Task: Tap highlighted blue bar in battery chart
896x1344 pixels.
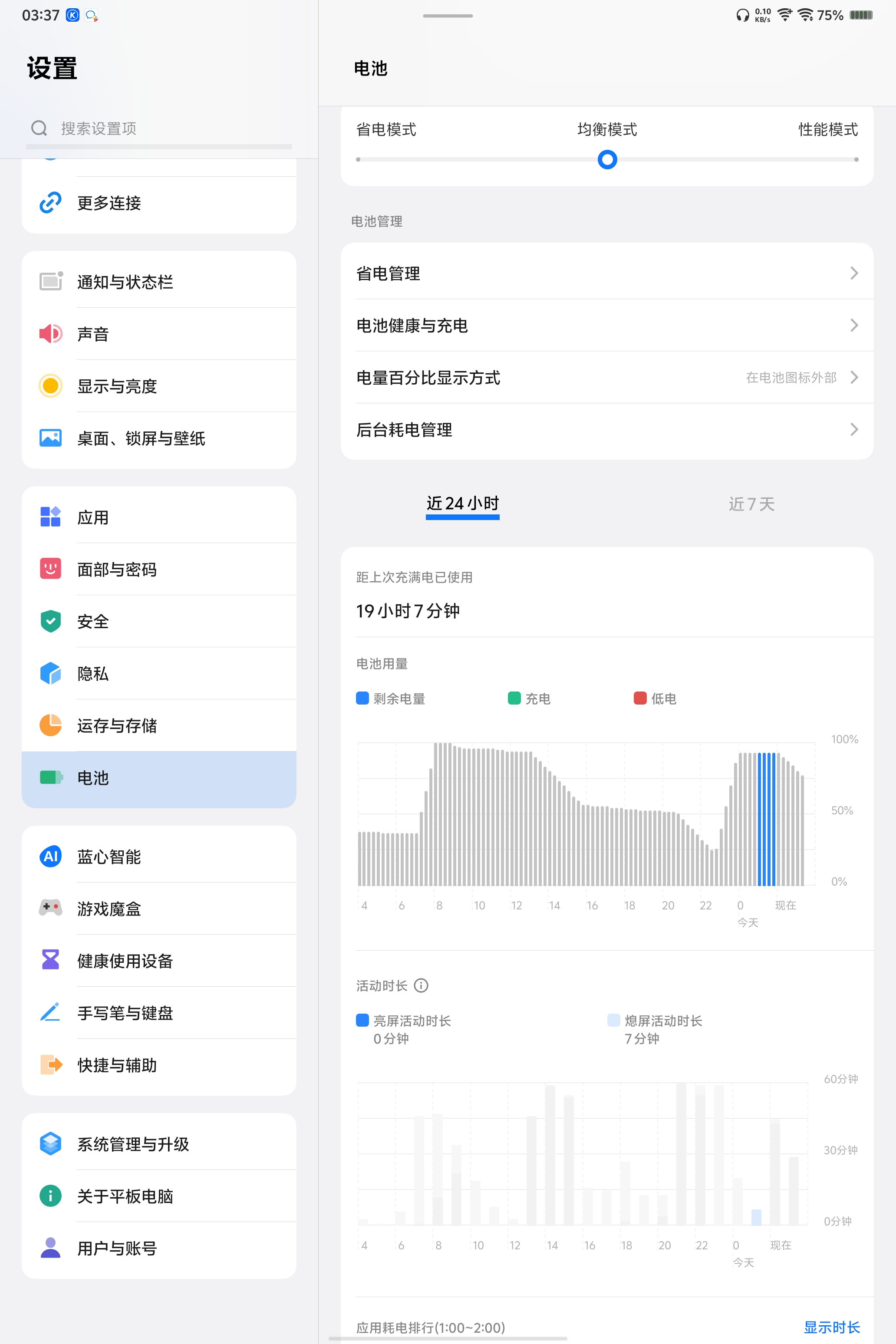Action: [x=766, y=819]
